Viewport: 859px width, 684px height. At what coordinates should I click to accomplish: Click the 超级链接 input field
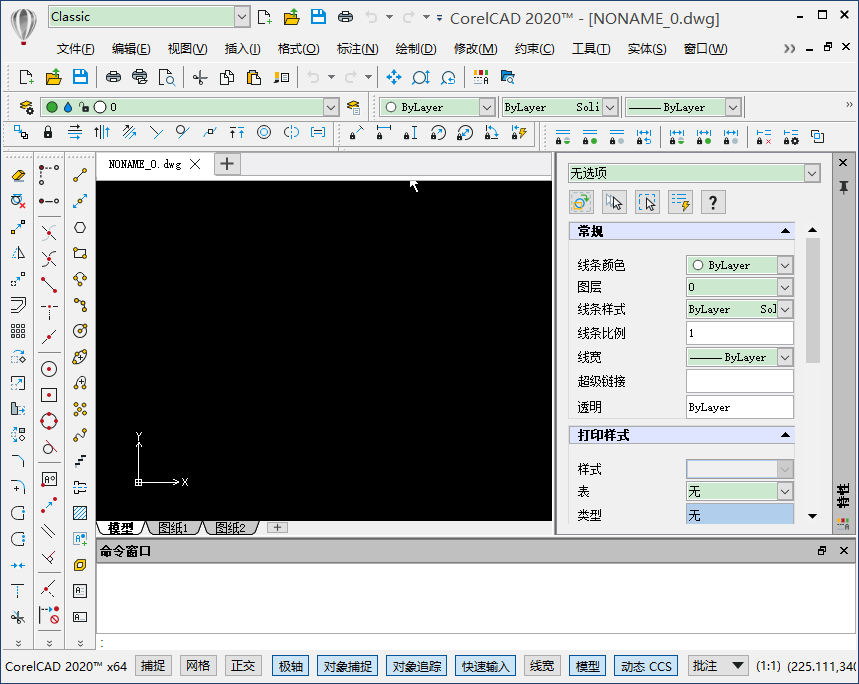740,381
